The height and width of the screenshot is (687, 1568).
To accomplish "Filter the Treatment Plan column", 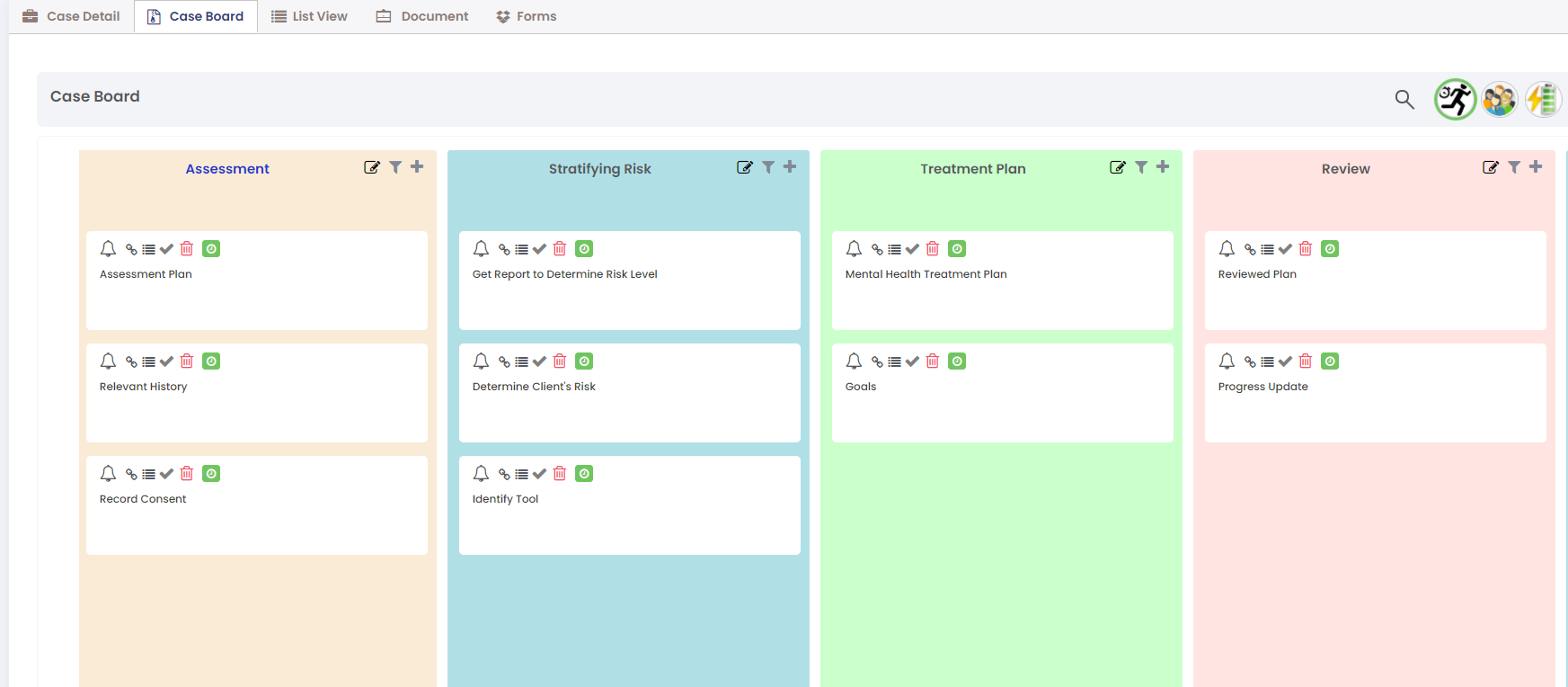I will pos(1141,167).
